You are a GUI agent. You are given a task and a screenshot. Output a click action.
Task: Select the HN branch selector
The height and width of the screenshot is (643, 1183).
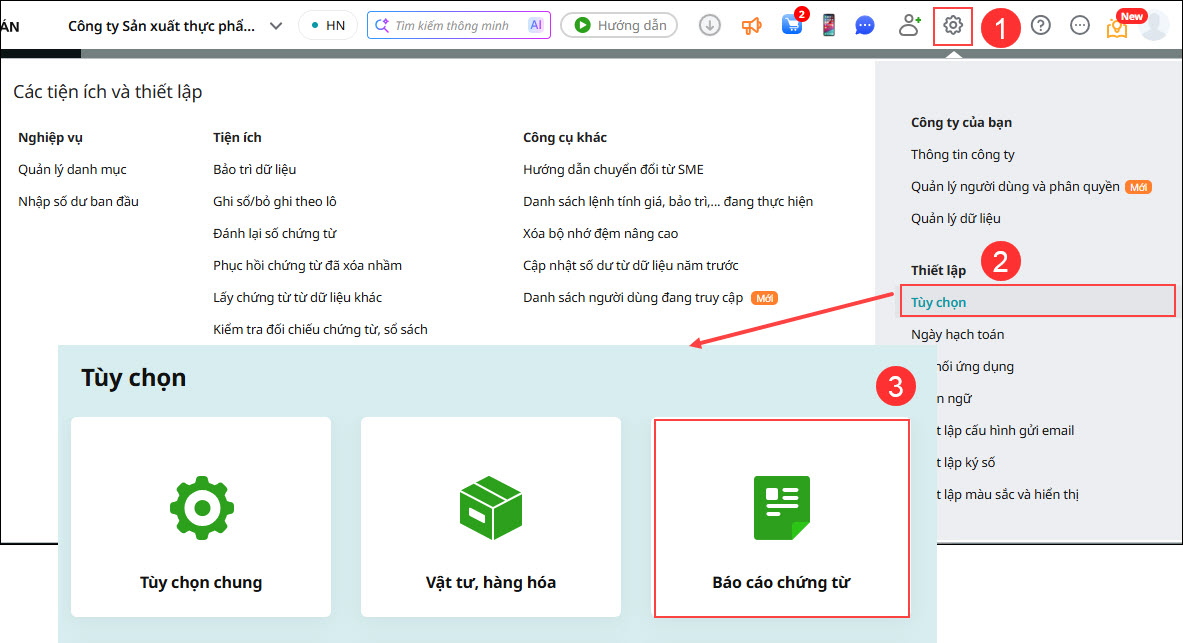(x=328, y=25)
